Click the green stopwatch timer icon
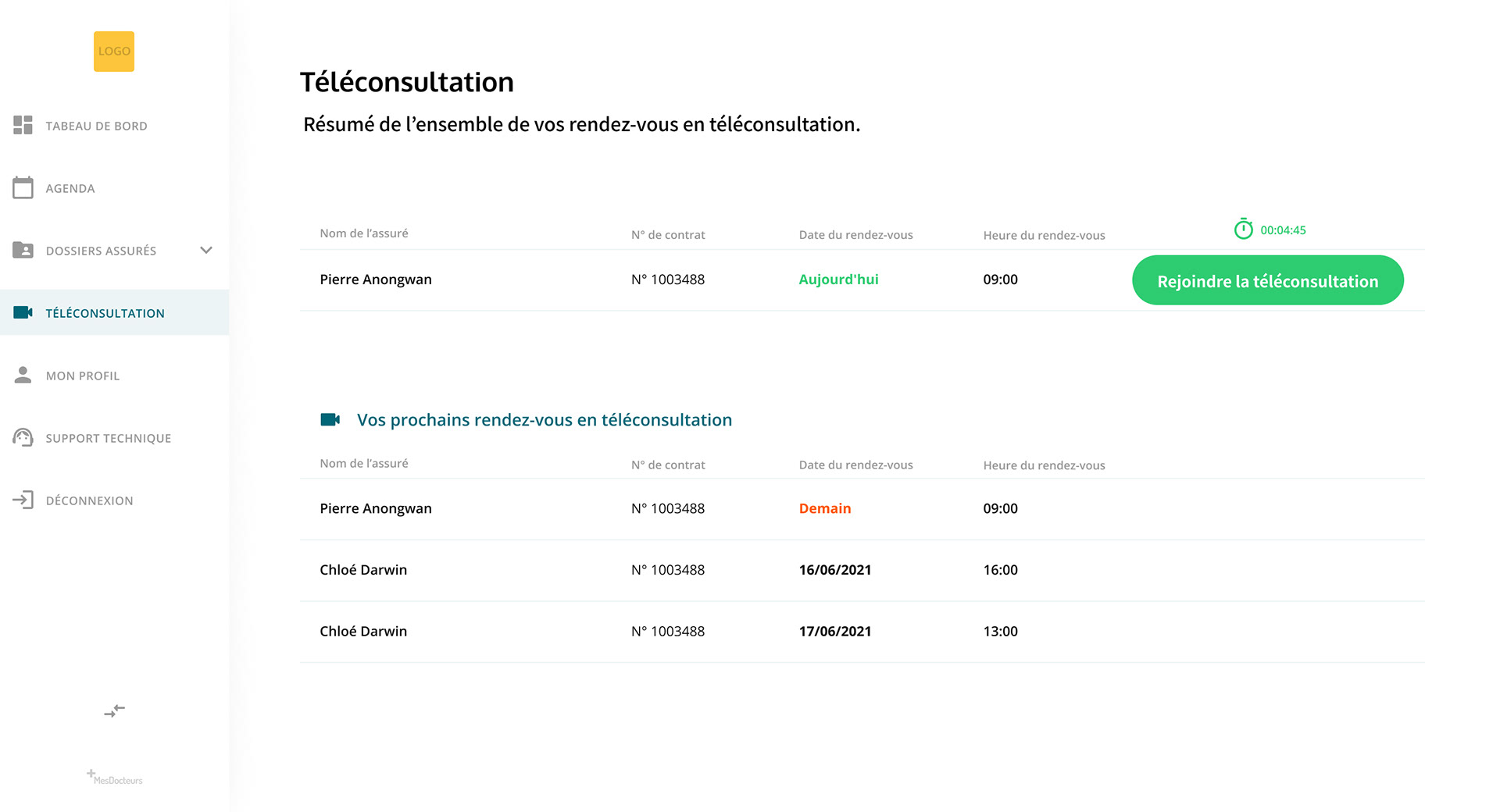This screenshot has height=812, width=1500. click(1243, 229)
